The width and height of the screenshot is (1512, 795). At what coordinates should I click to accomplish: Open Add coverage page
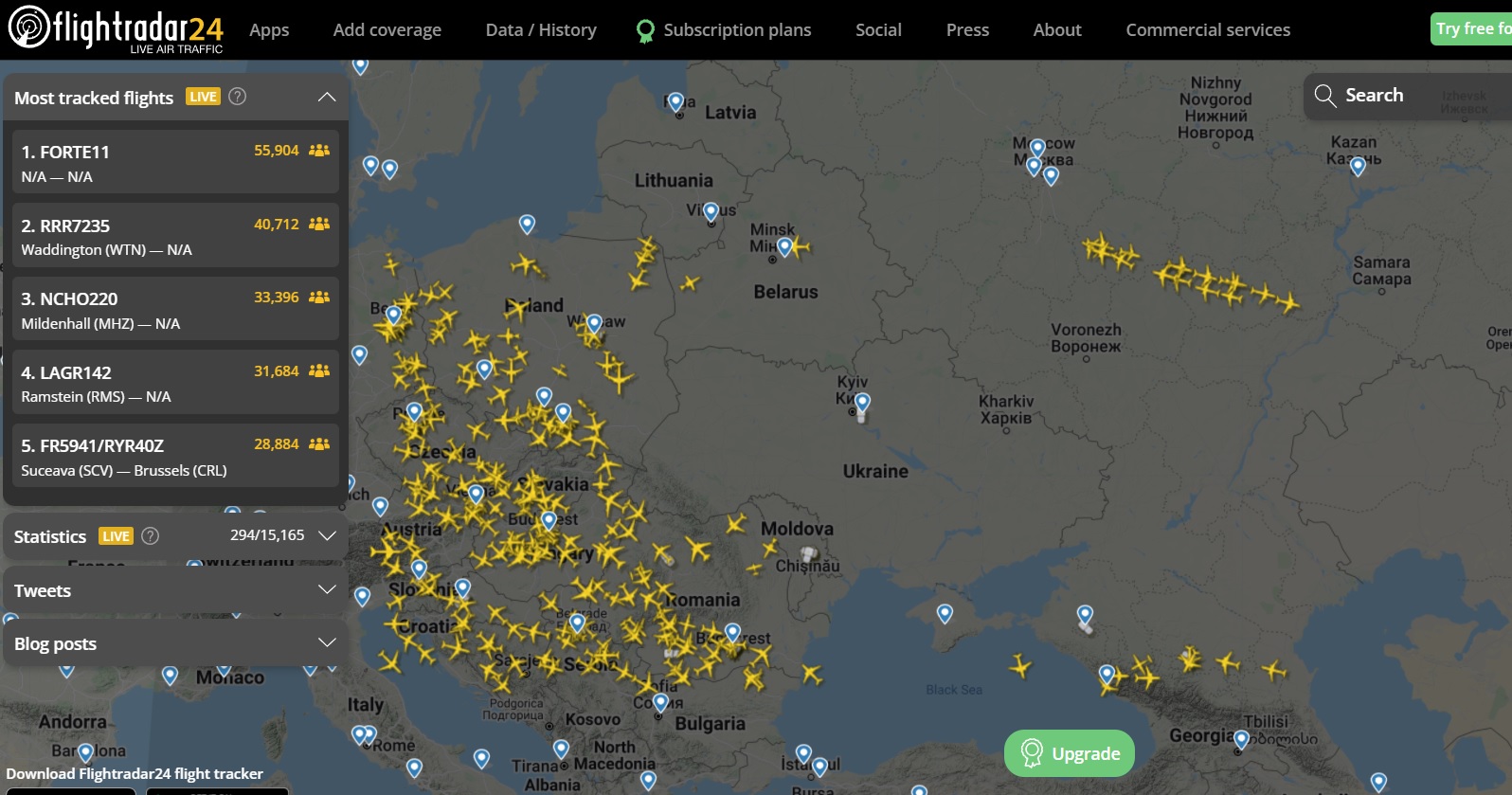[x=387, y=30]
